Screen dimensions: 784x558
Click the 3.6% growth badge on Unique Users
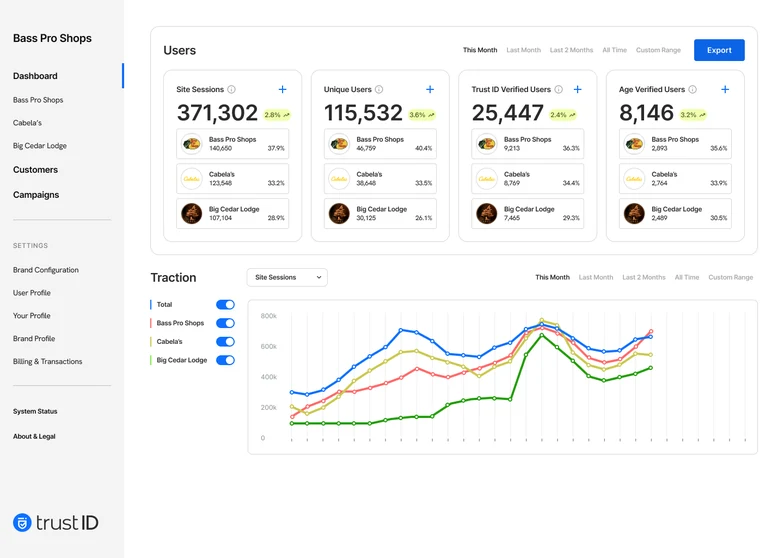point(422,115)
